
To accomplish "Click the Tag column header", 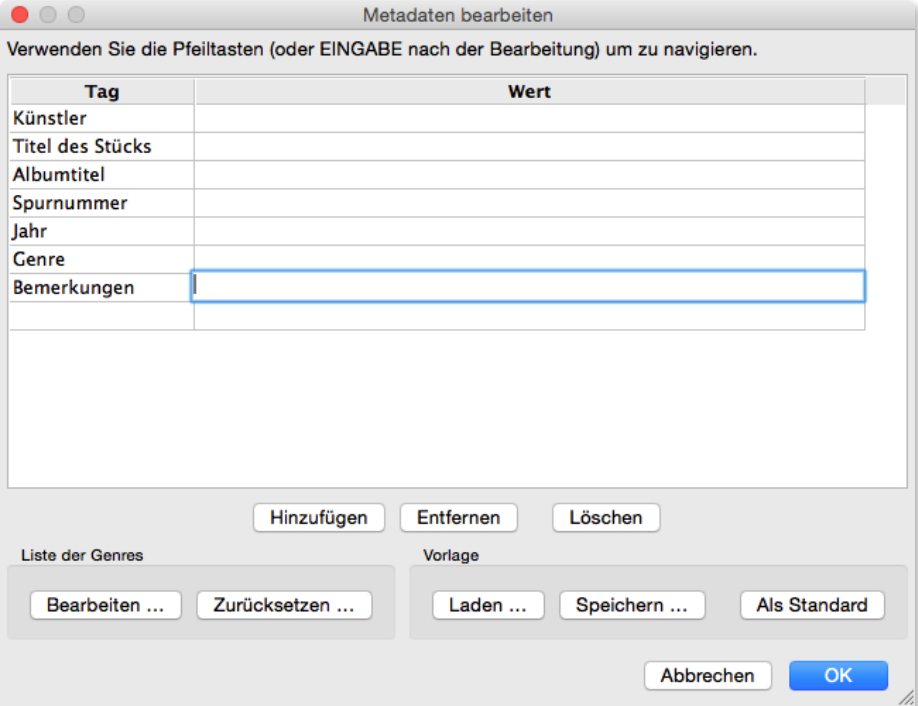I will coord(102,92).
